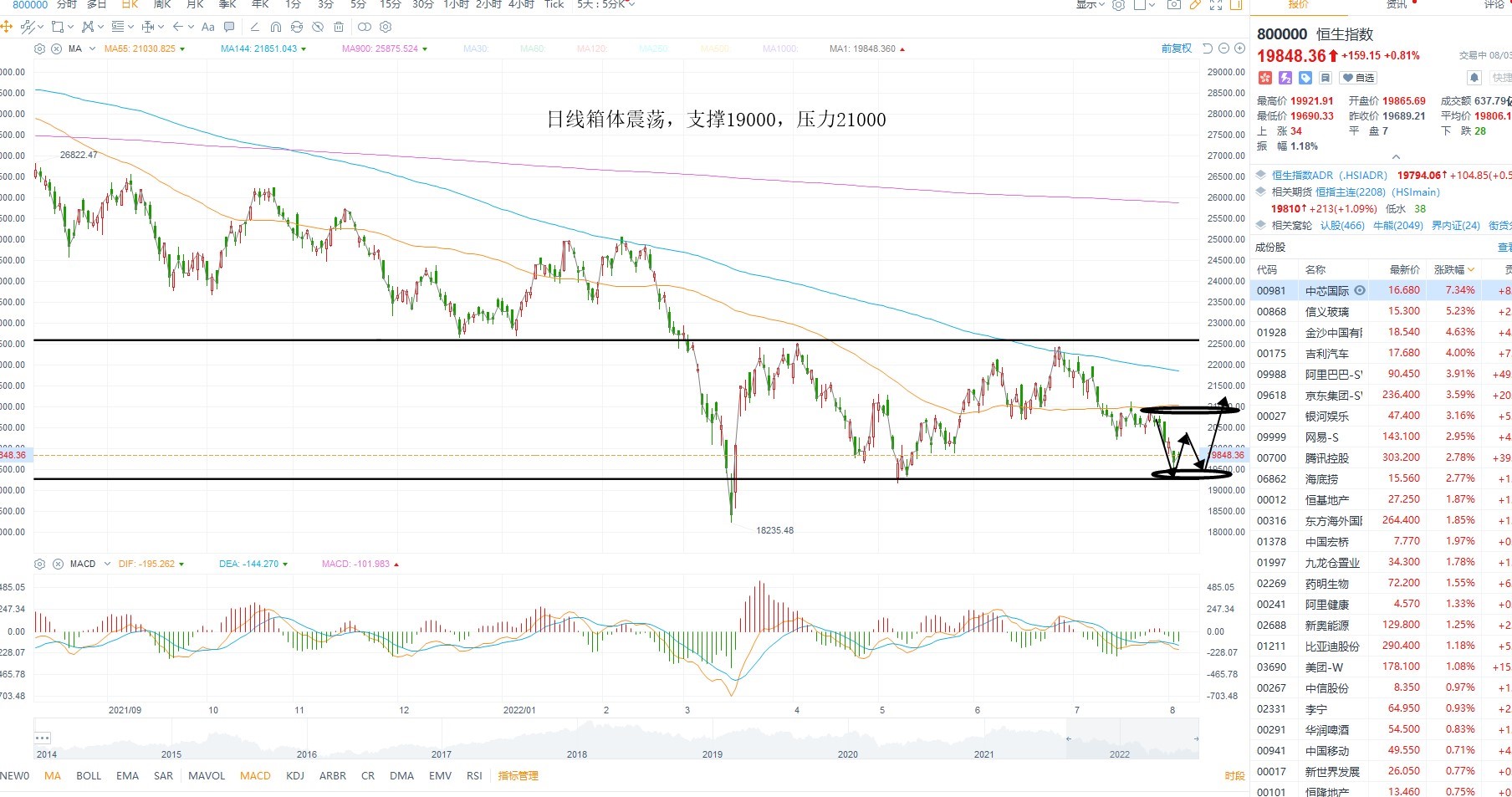Reset chart view with undo arrow

tap(1207, 49)
